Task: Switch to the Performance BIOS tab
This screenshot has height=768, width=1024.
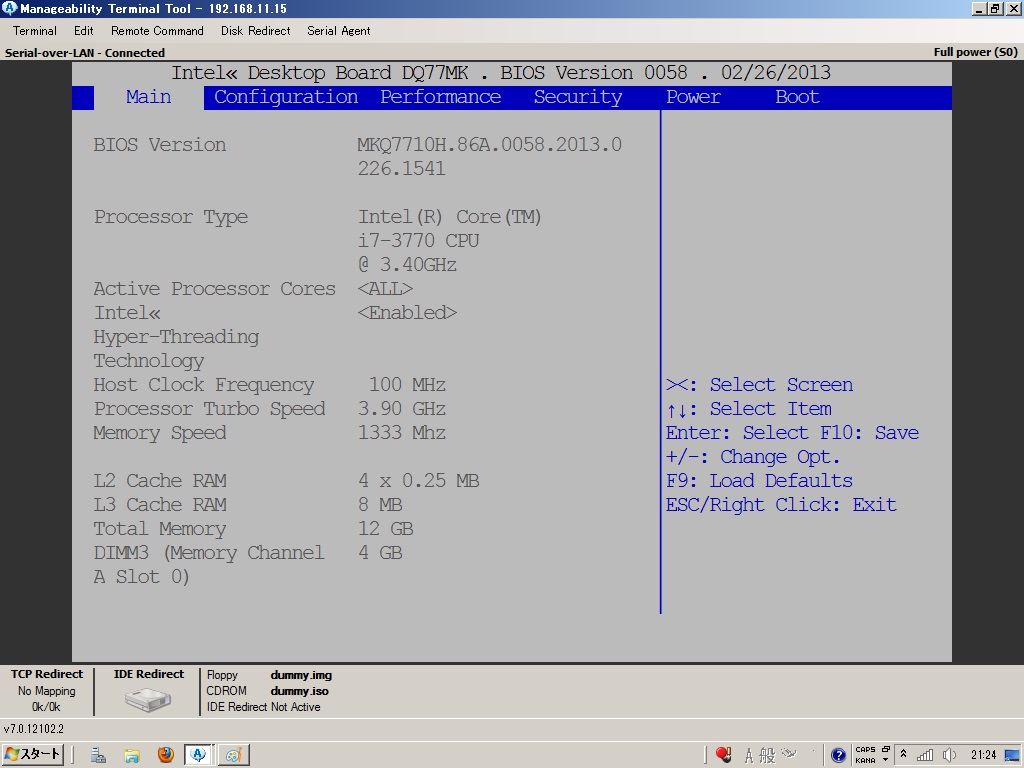Action: pyautogui.click(x=441, y=97)
